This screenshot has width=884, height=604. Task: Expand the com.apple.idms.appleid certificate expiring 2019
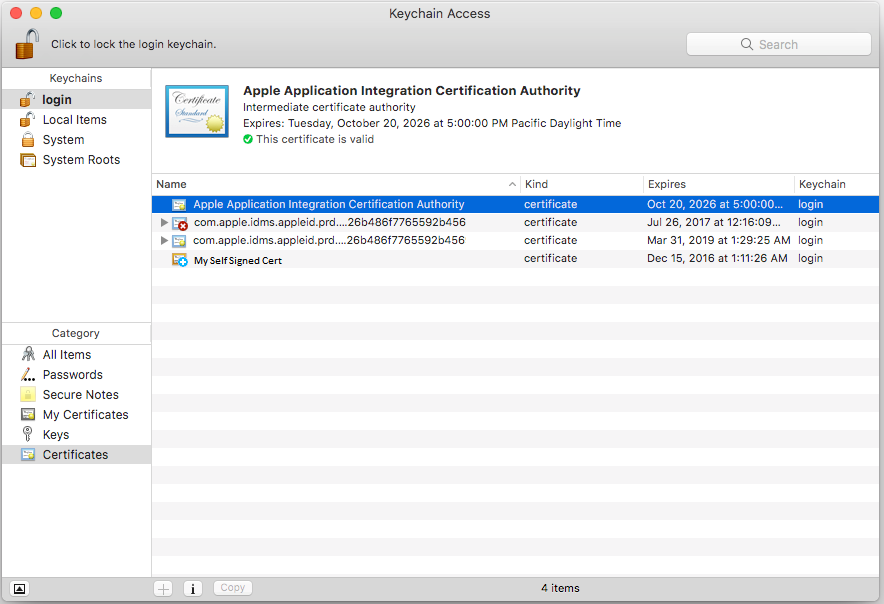click(x=164, y=241)
